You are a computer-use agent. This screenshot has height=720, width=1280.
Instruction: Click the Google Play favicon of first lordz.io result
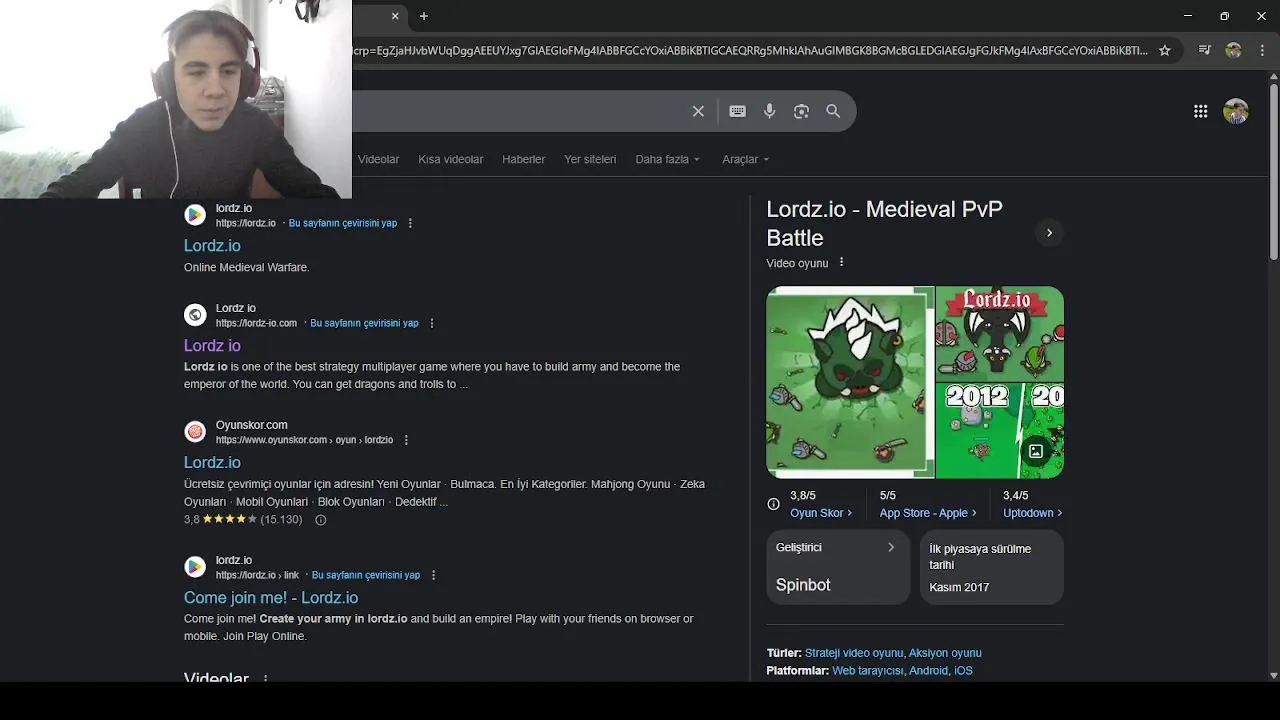click(195, 215)
